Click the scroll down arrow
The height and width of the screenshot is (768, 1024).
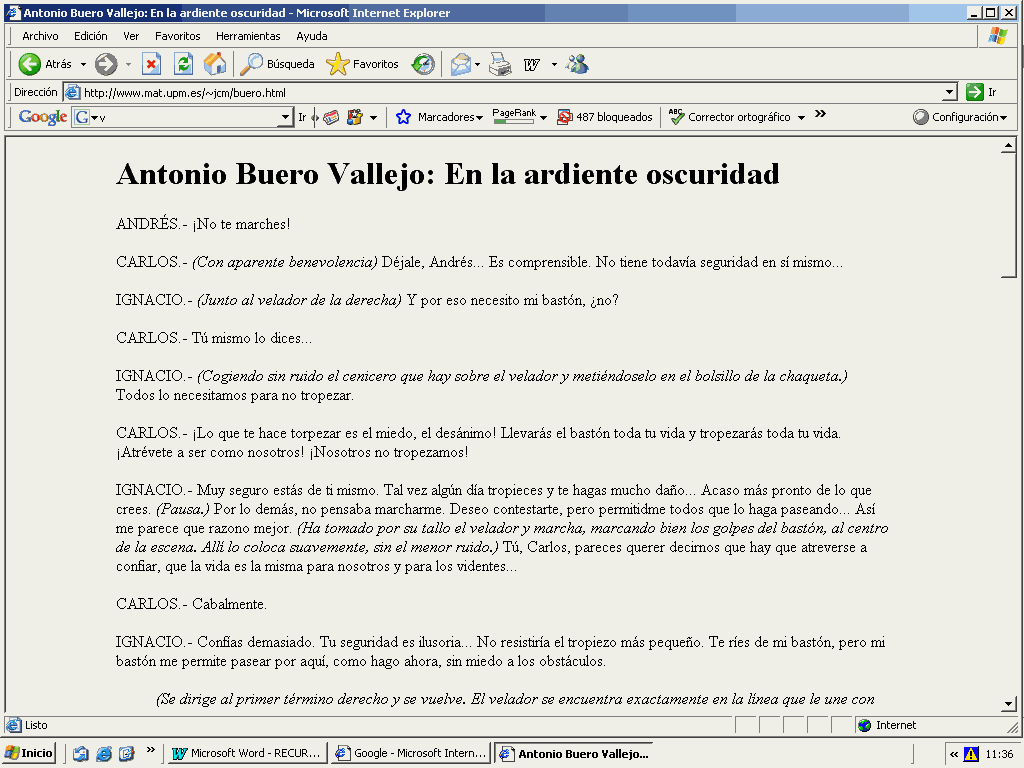pyautogui.click(x=1008, y=703)
